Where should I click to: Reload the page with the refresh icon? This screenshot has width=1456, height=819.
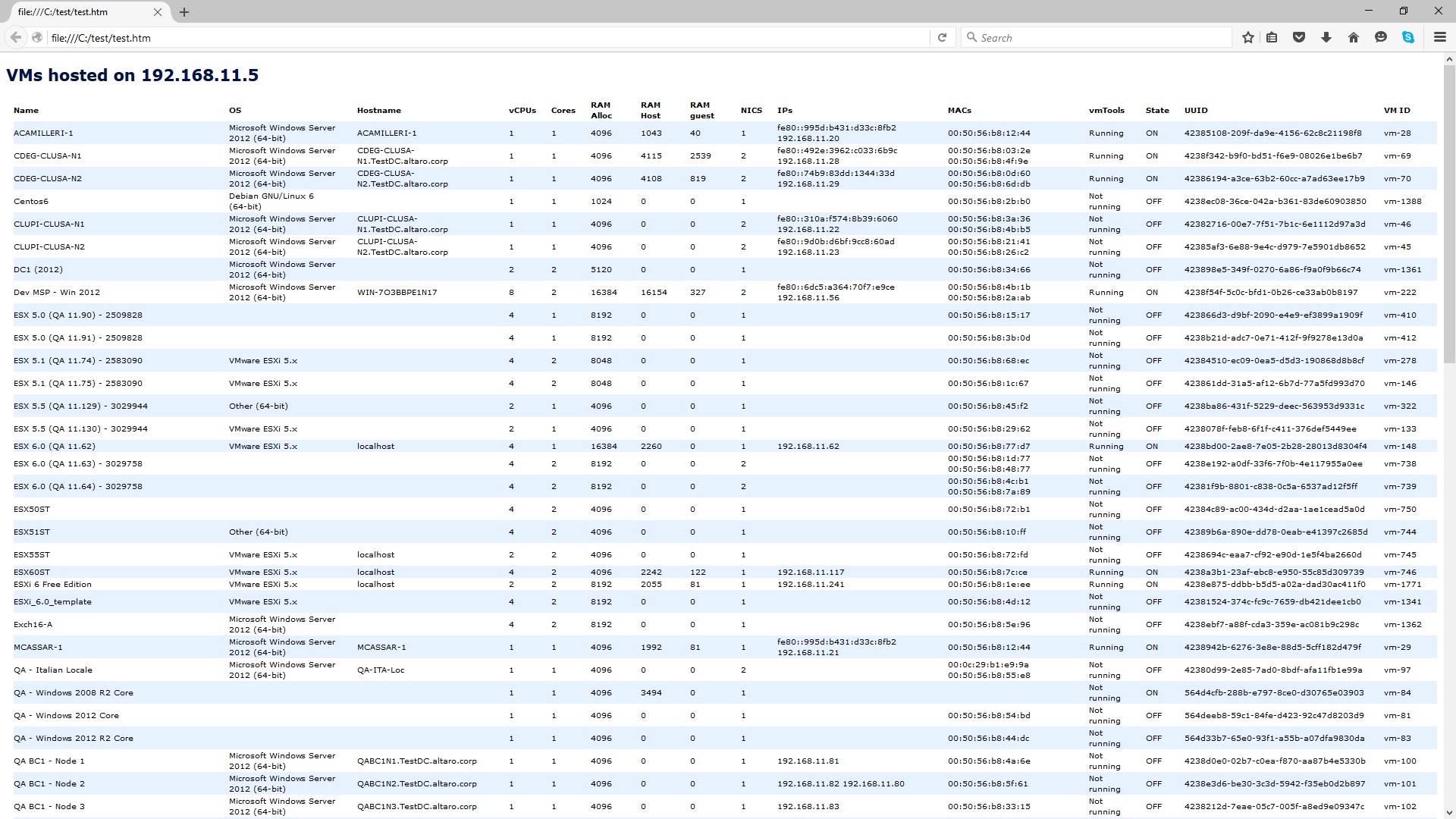tap(942, 37)
